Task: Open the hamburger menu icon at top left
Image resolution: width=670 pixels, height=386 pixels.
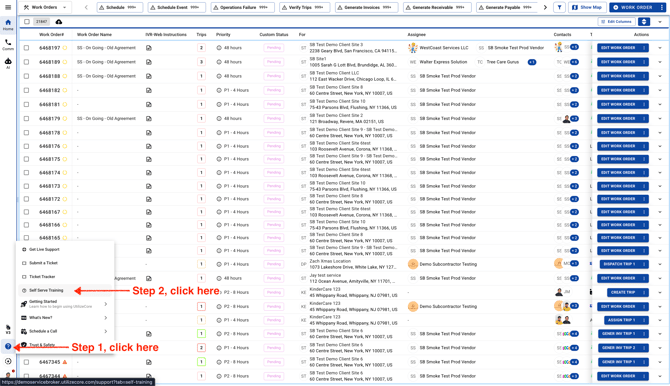Action: [8, 7]
